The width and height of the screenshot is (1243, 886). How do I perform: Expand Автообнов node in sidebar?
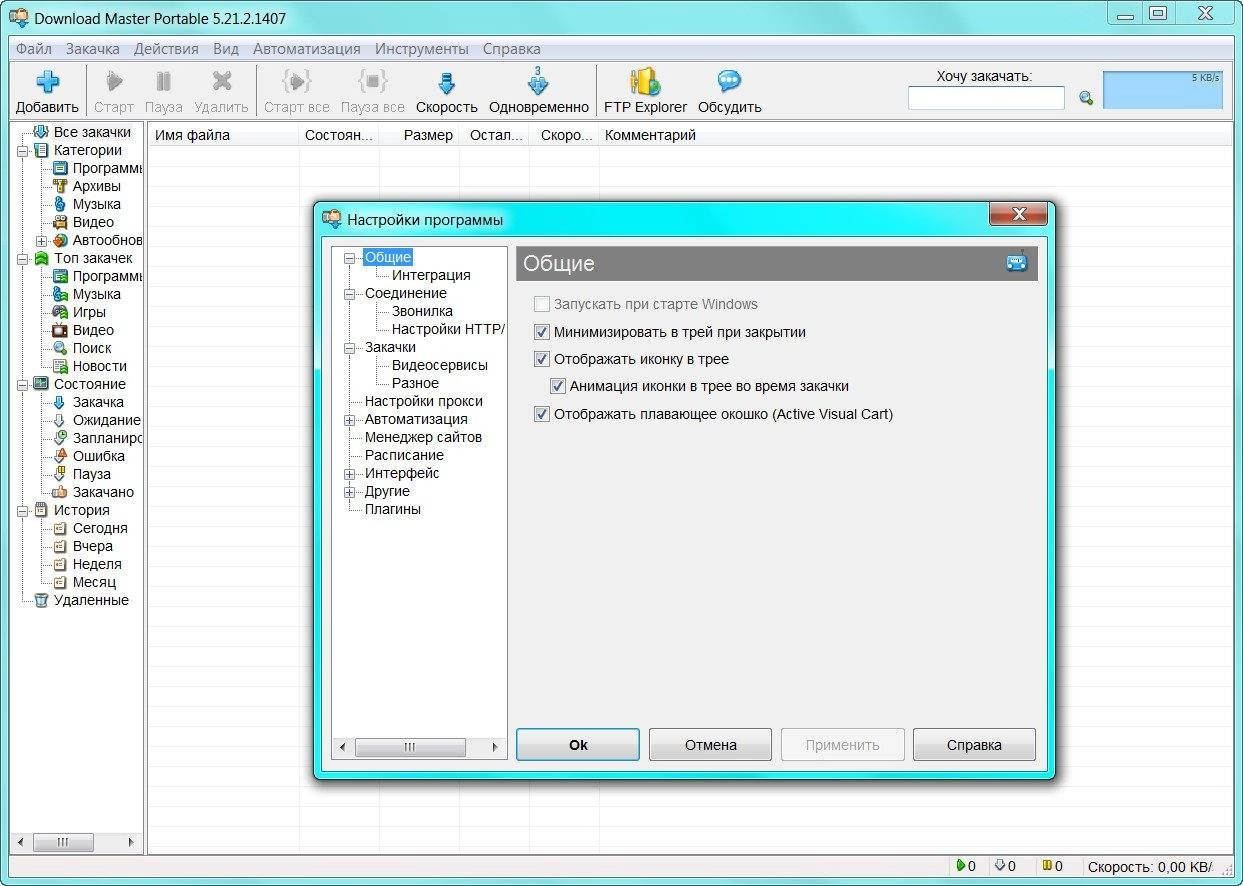41,240
